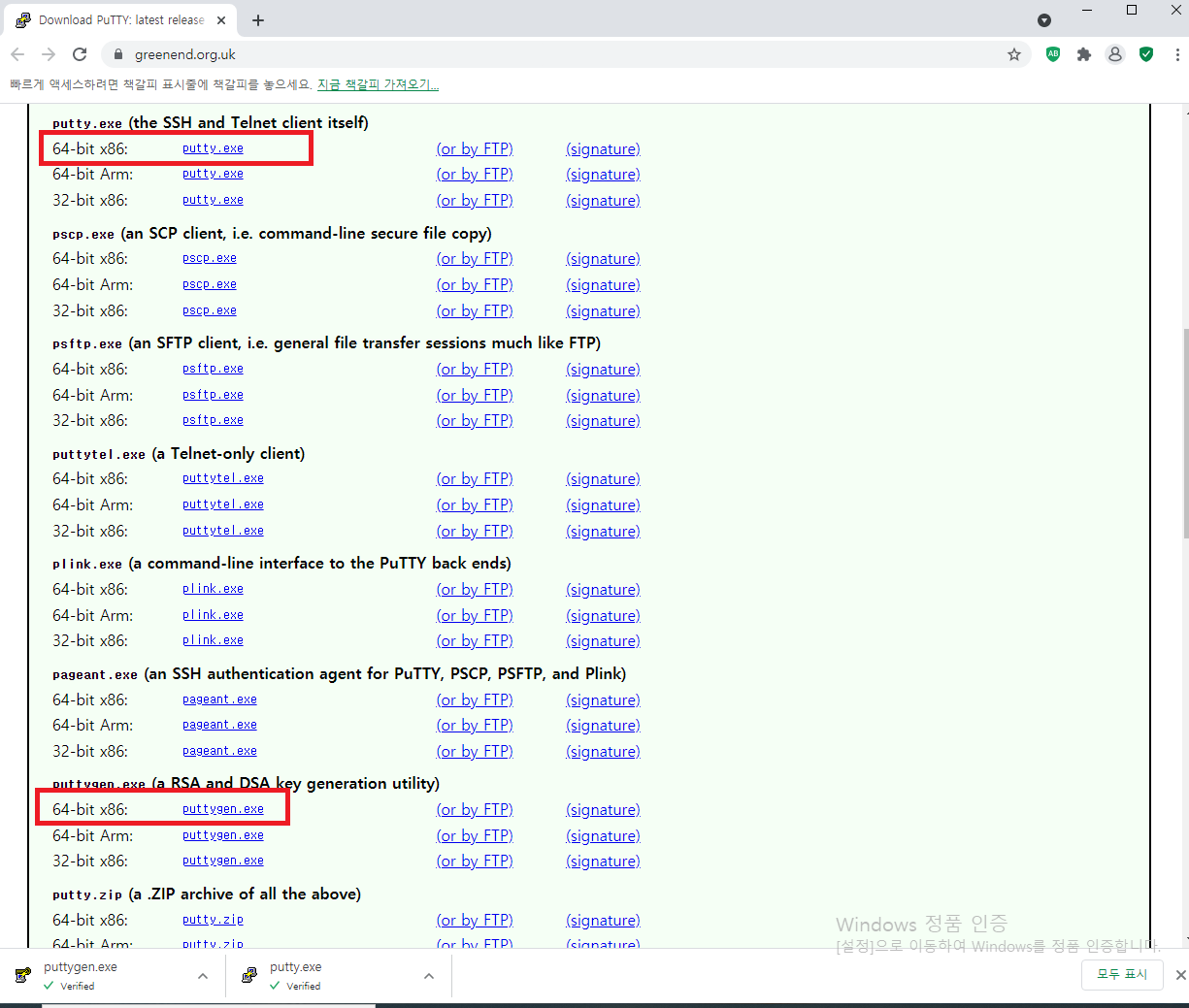Download 64-bit x86 putty.exe
This screenshot has height=1008, width=1189.
213,148
